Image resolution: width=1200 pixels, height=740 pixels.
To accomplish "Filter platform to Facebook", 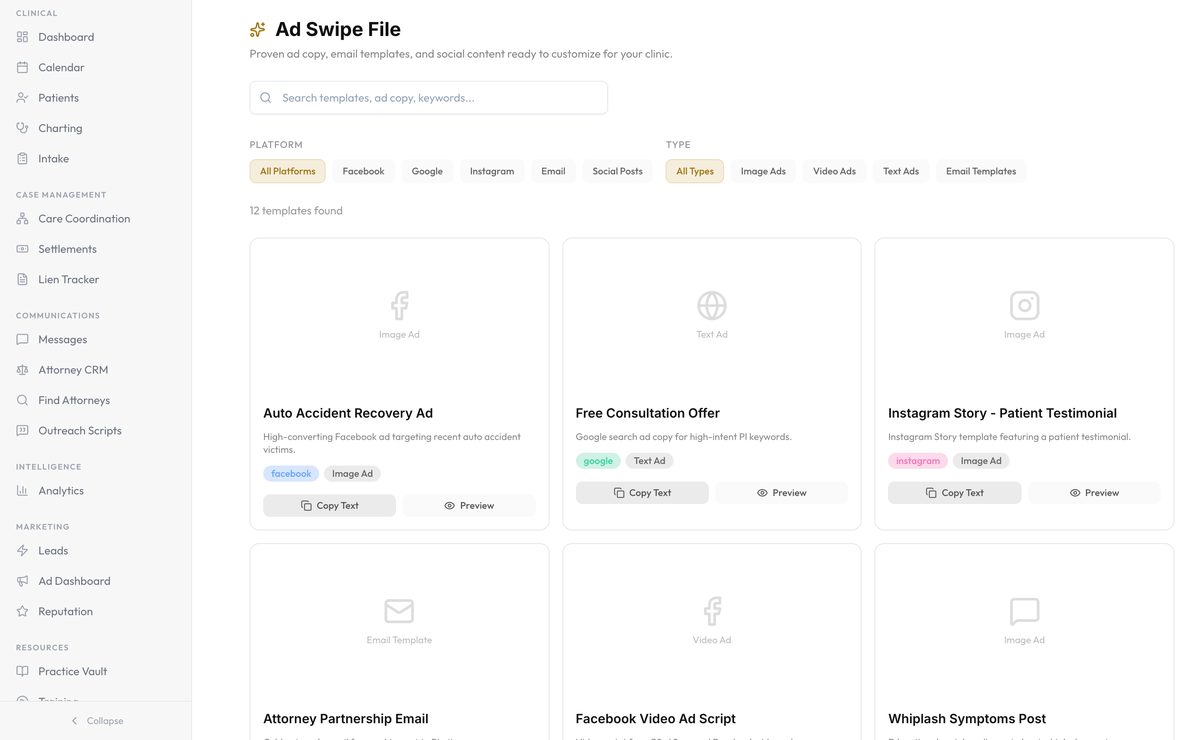I will point(363,171).
